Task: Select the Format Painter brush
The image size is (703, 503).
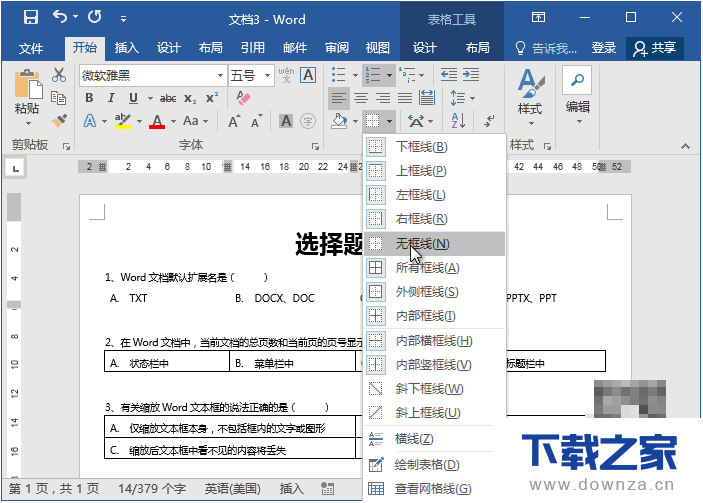Action: 59,120
